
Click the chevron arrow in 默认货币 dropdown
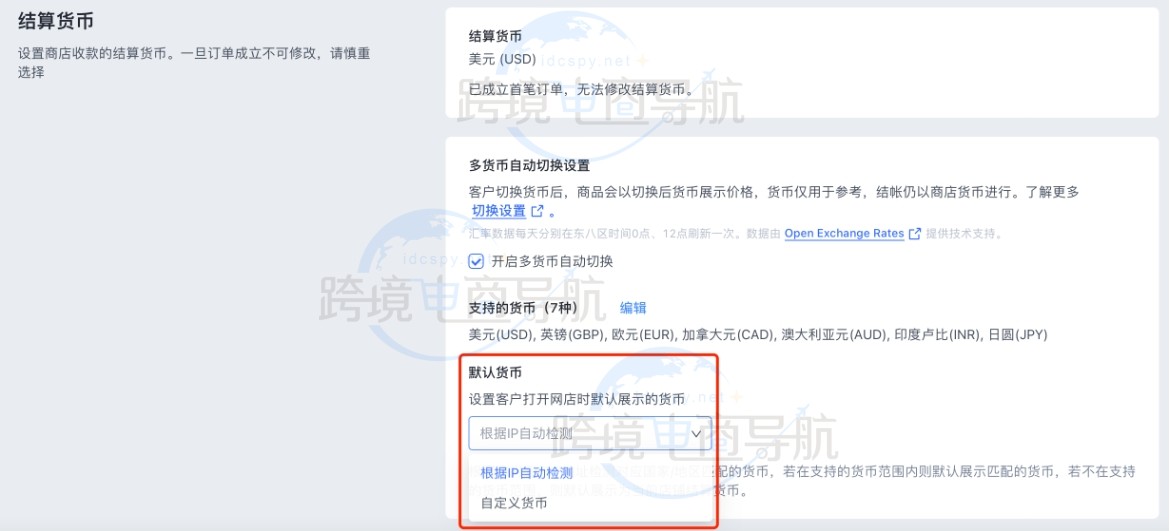click(x=696, y=433)
